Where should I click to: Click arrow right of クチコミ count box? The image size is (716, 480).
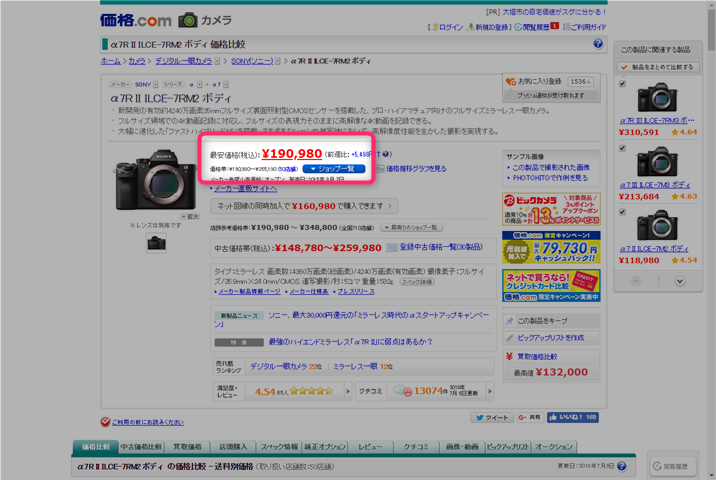point(490,391)
